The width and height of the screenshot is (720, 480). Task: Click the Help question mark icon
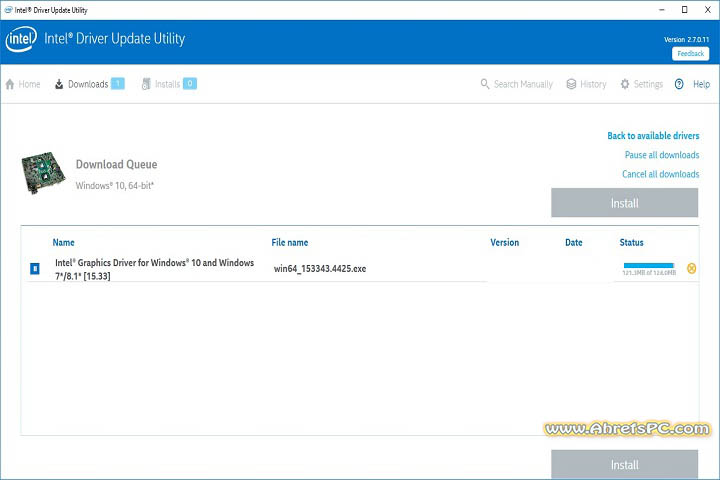click(679, 84)
